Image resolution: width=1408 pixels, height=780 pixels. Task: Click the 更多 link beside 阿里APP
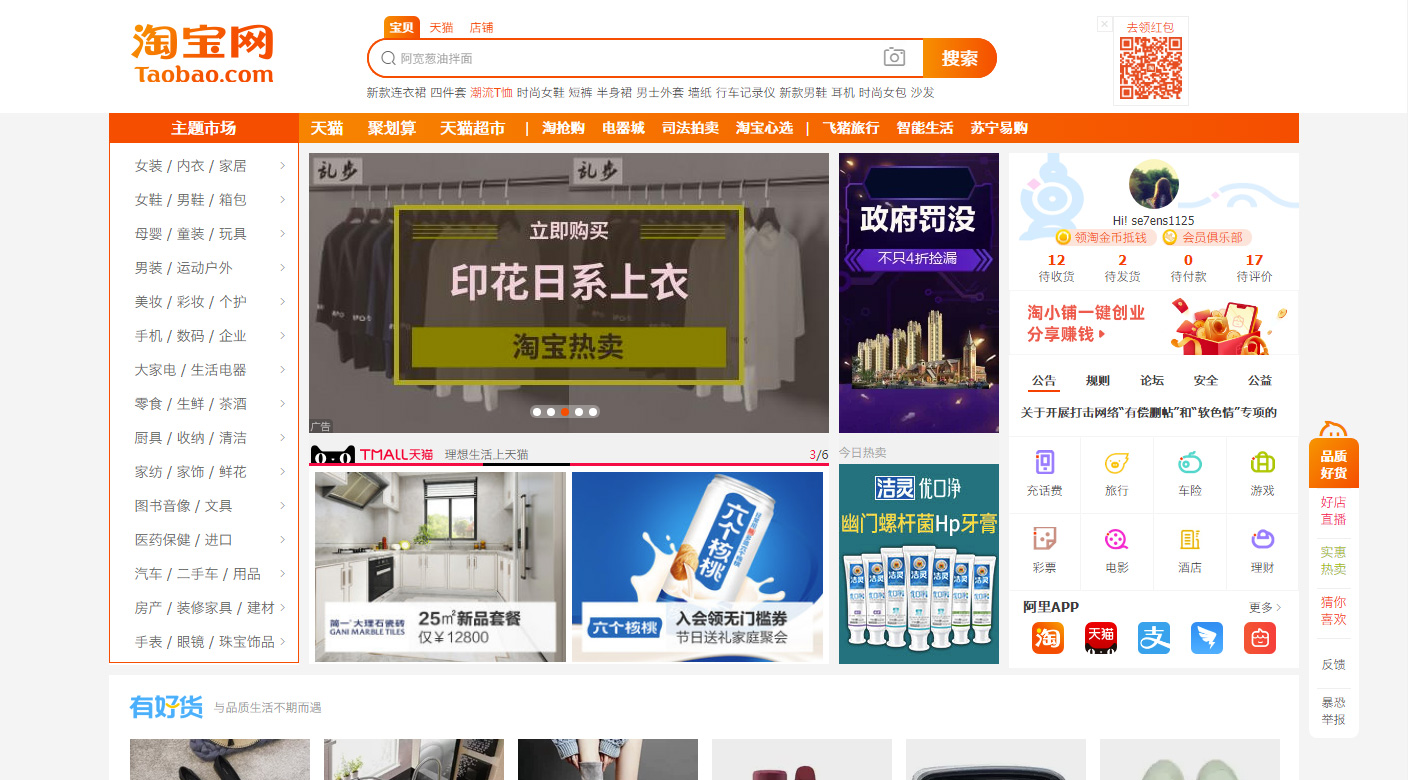tap(1265, 607)
